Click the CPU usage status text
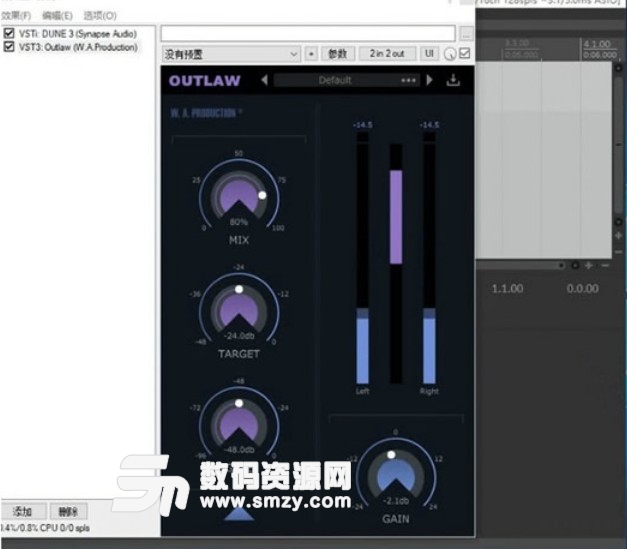 point(45,528)
